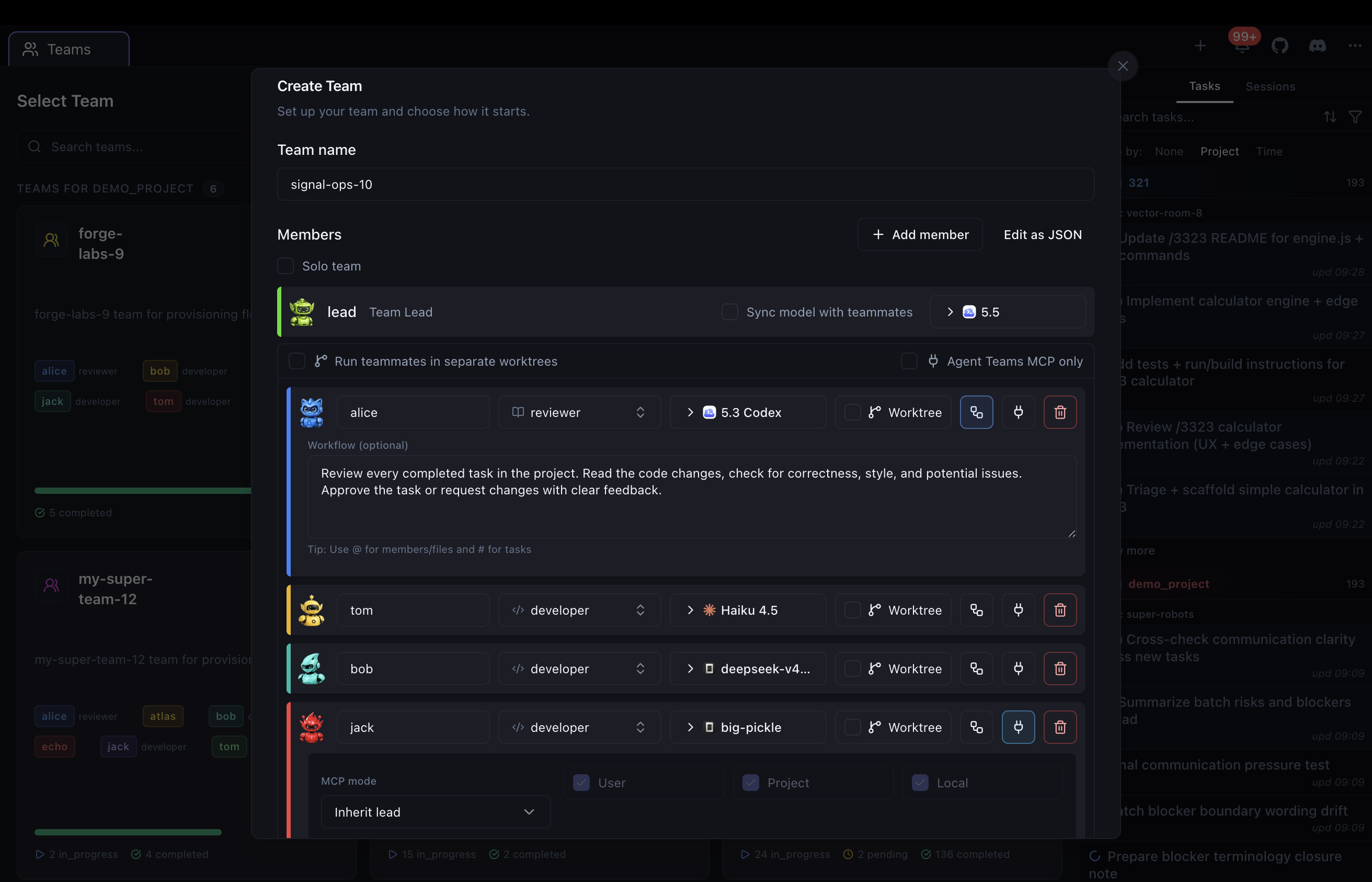The width and height of the screenshot is (1372, 882).
Task: Click the task sort arrows icon
Action: (x=1330, y=117)
